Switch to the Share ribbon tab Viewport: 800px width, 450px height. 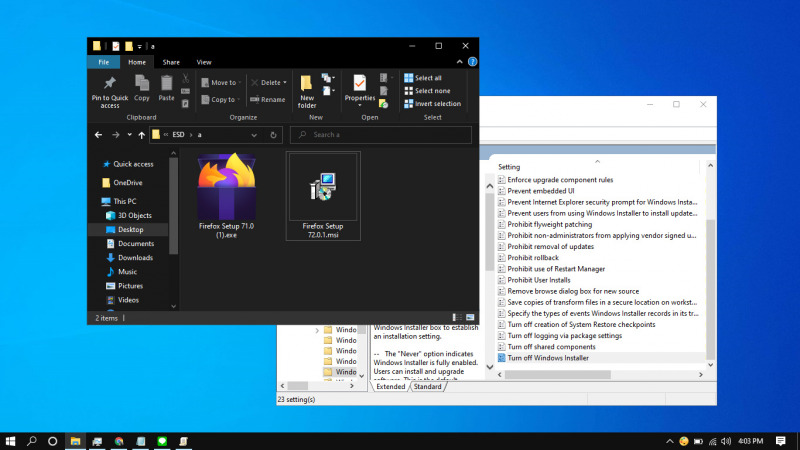(171, 62)
